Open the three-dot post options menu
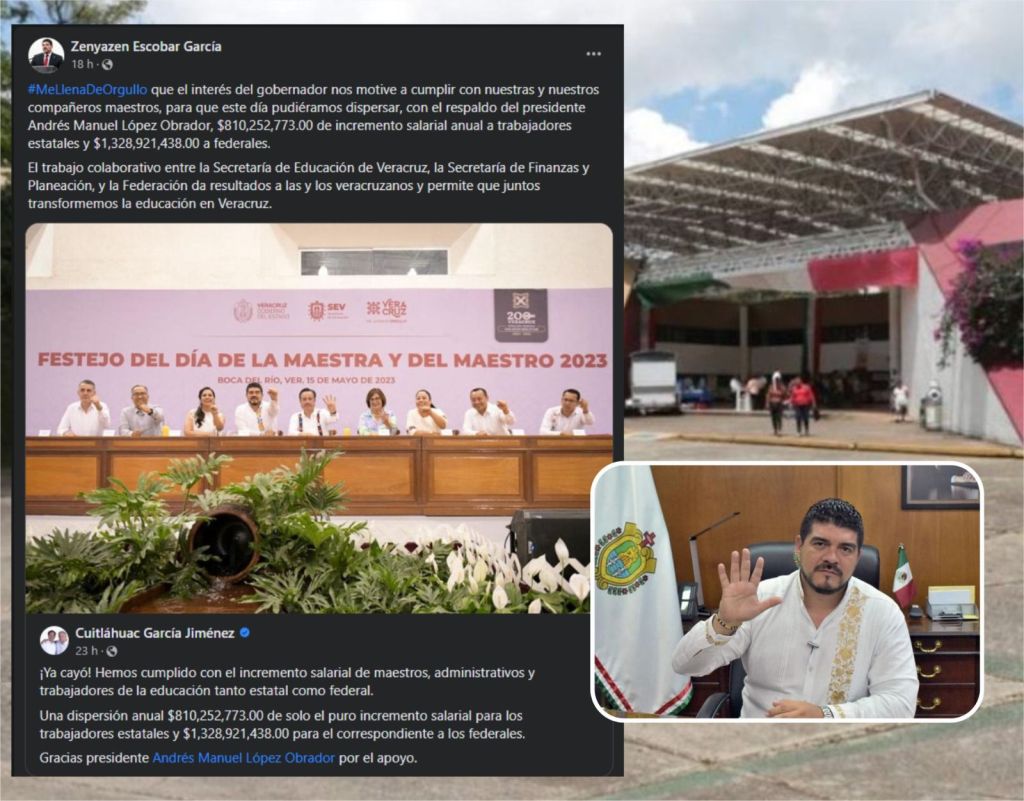The width and height of the screenshot is (1024, 801). [x=593, y=54]
